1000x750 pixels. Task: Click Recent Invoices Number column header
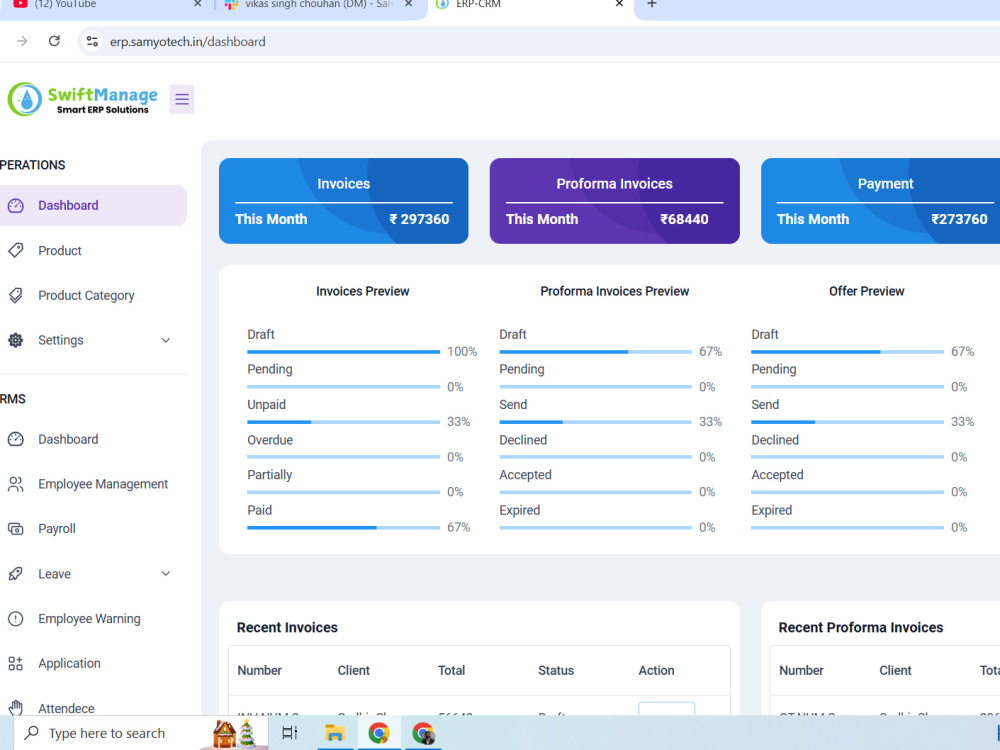pyautogui.click(x=259, y=670)
